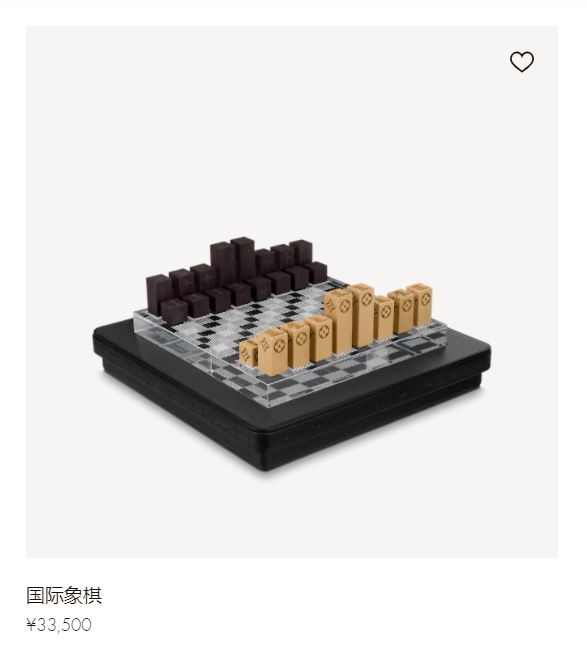Select the leftmost dark brown front pawn
Viewport: 587px width, 651px height.
(x=174, y=310)
